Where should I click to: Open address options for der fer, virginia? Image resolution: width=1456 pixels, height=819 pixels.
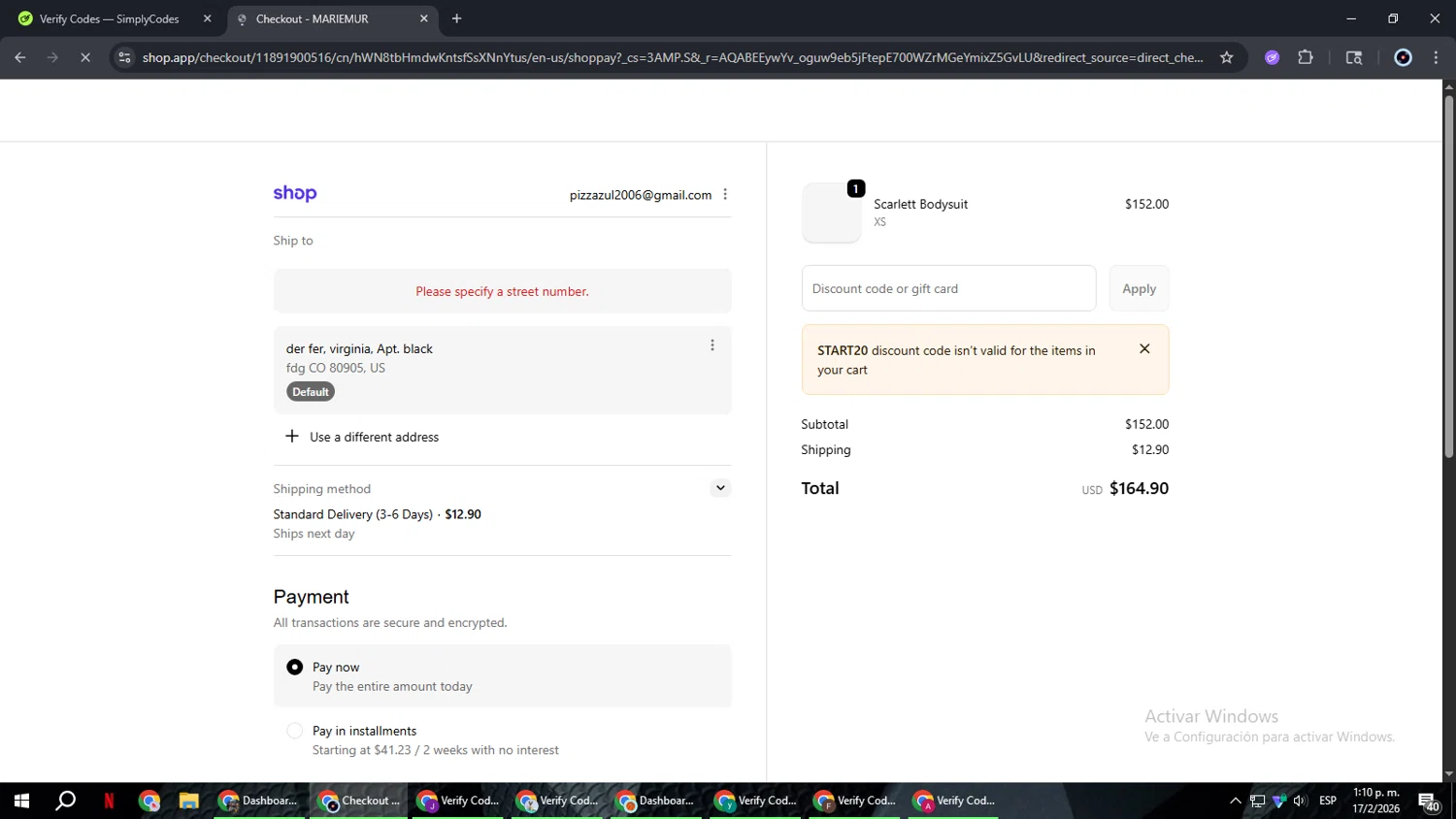click(x=712, y=345)
